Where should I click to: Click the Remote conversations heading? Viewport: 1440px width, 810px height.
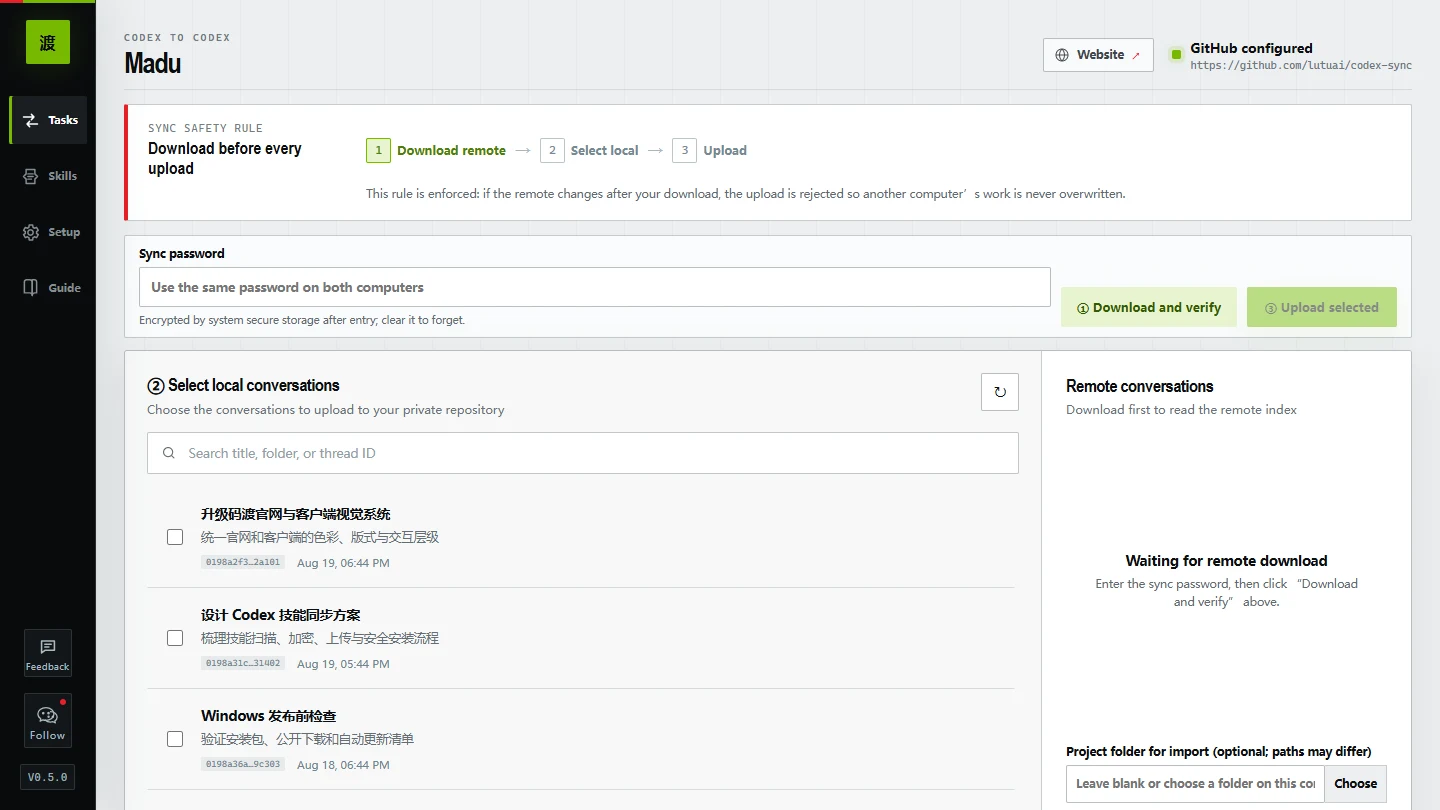point(1140,386)
